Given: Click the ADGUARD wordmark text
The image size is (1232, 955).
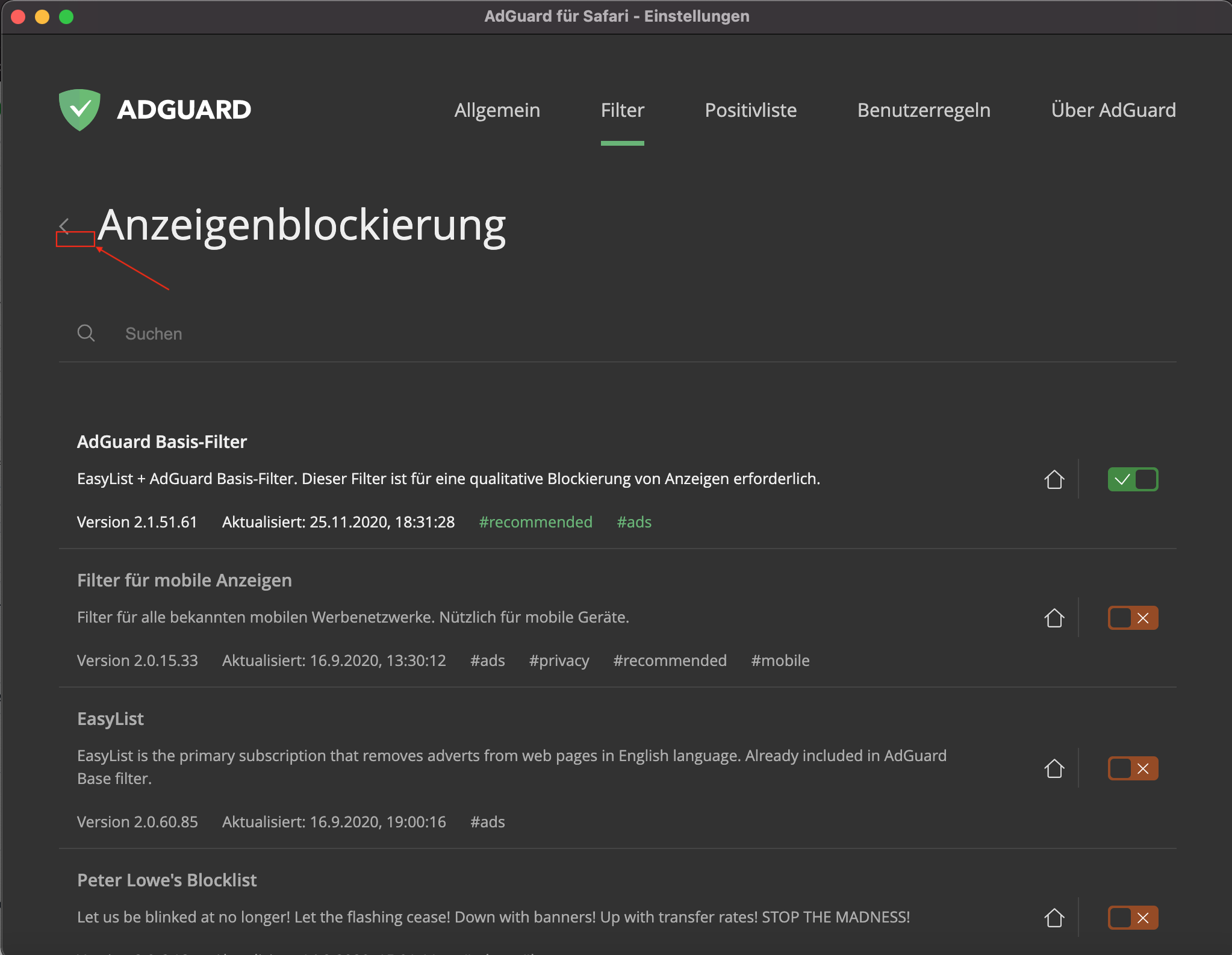Looking at the screenshot, I should click(x=184, y=110).
